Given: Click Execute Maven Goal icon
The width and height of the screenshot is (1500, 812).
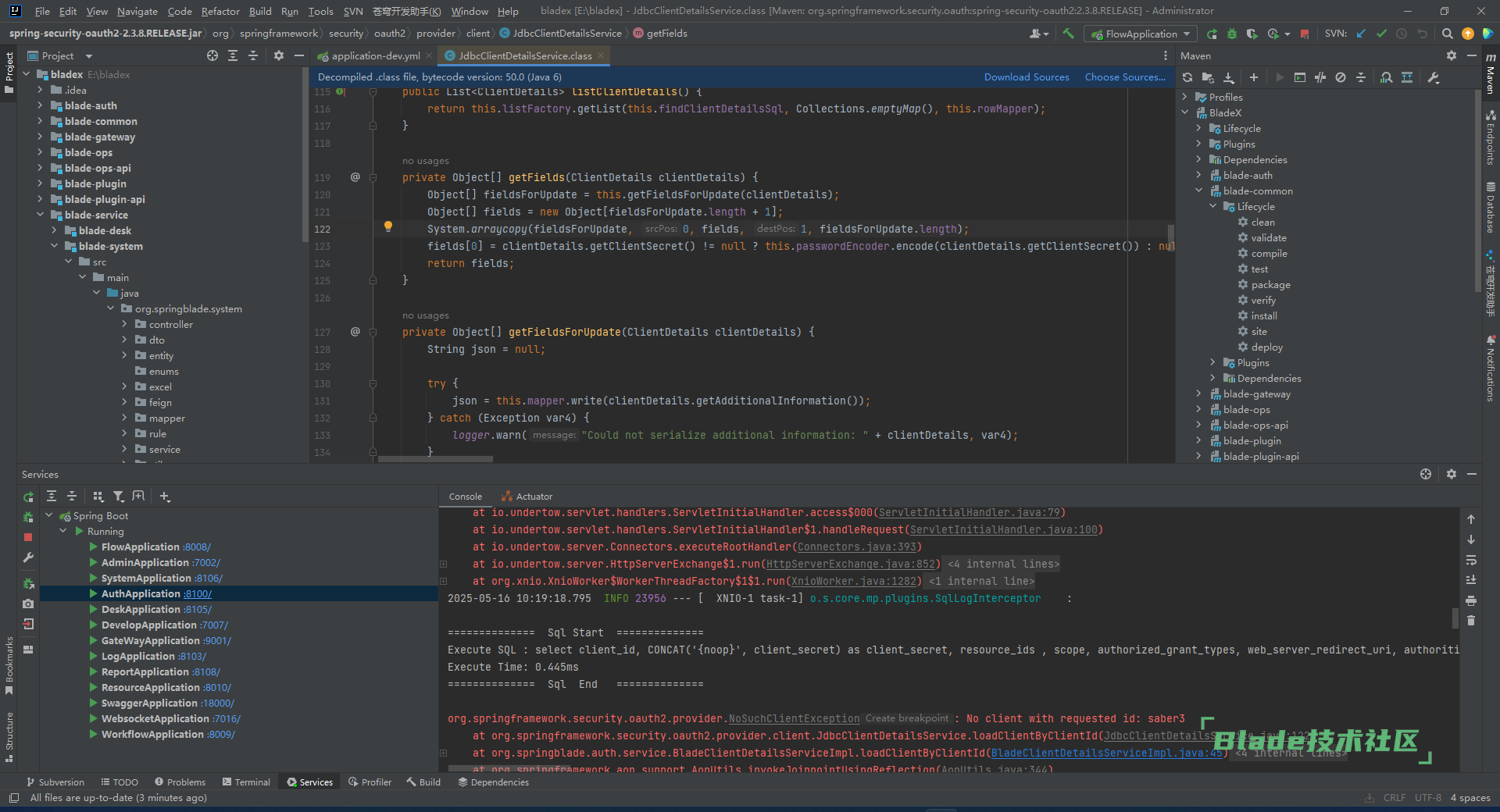Looking at the screenshot, I should [1299, 77].
